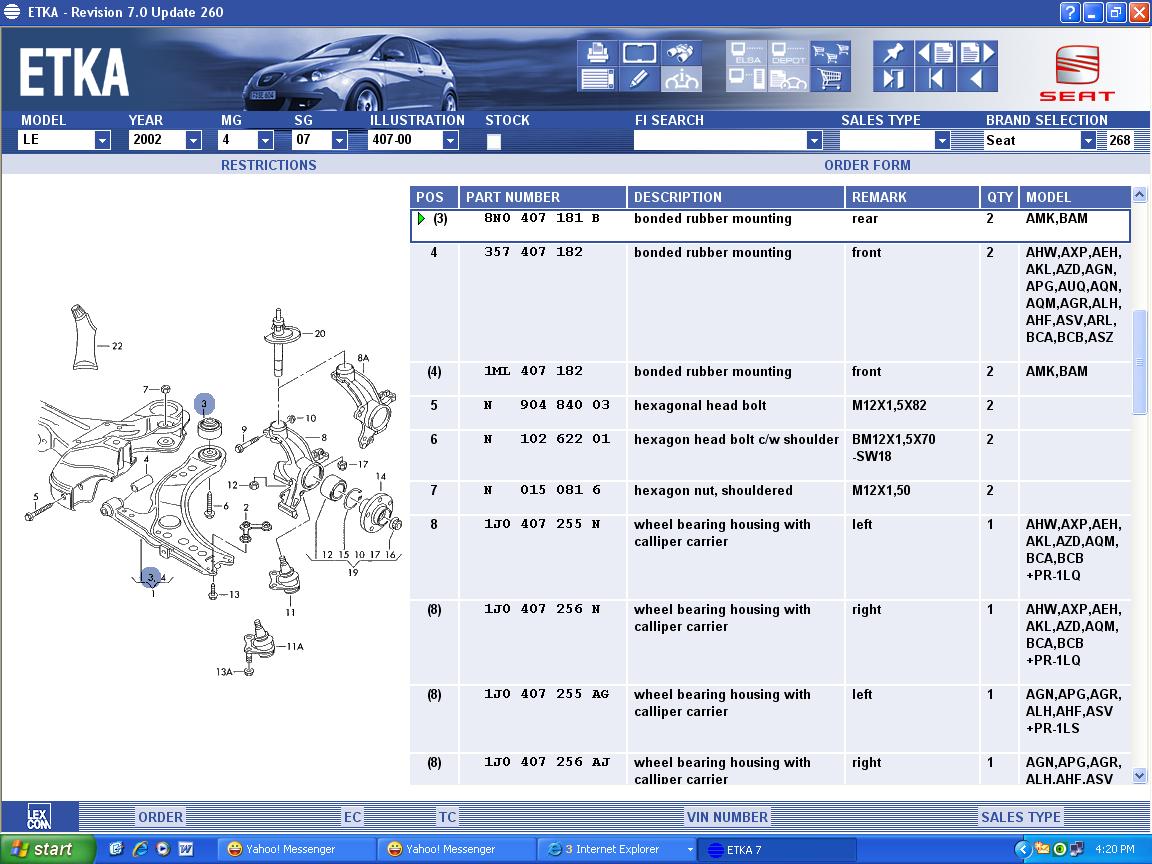Click the remark M12X1,5X82
Viewport: 1152px width, 864px height.
[889, 406]
